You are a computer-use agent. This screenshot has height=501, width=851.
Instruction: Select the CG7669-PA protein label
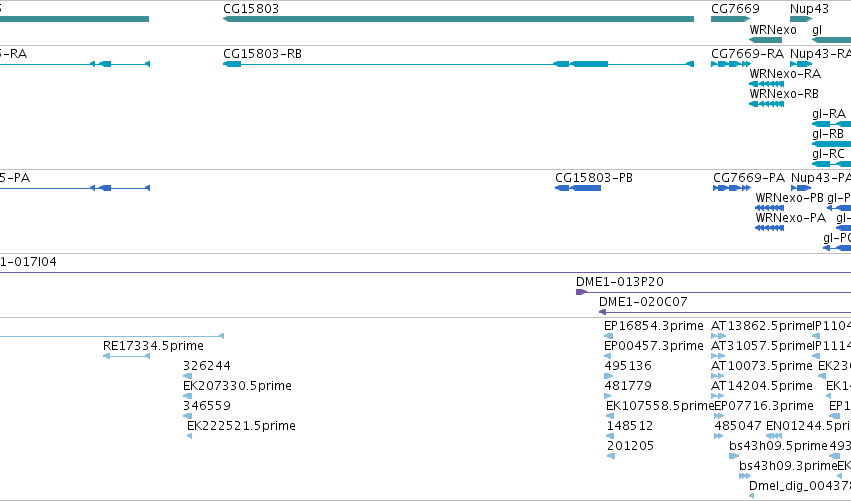tap(749, 178)
